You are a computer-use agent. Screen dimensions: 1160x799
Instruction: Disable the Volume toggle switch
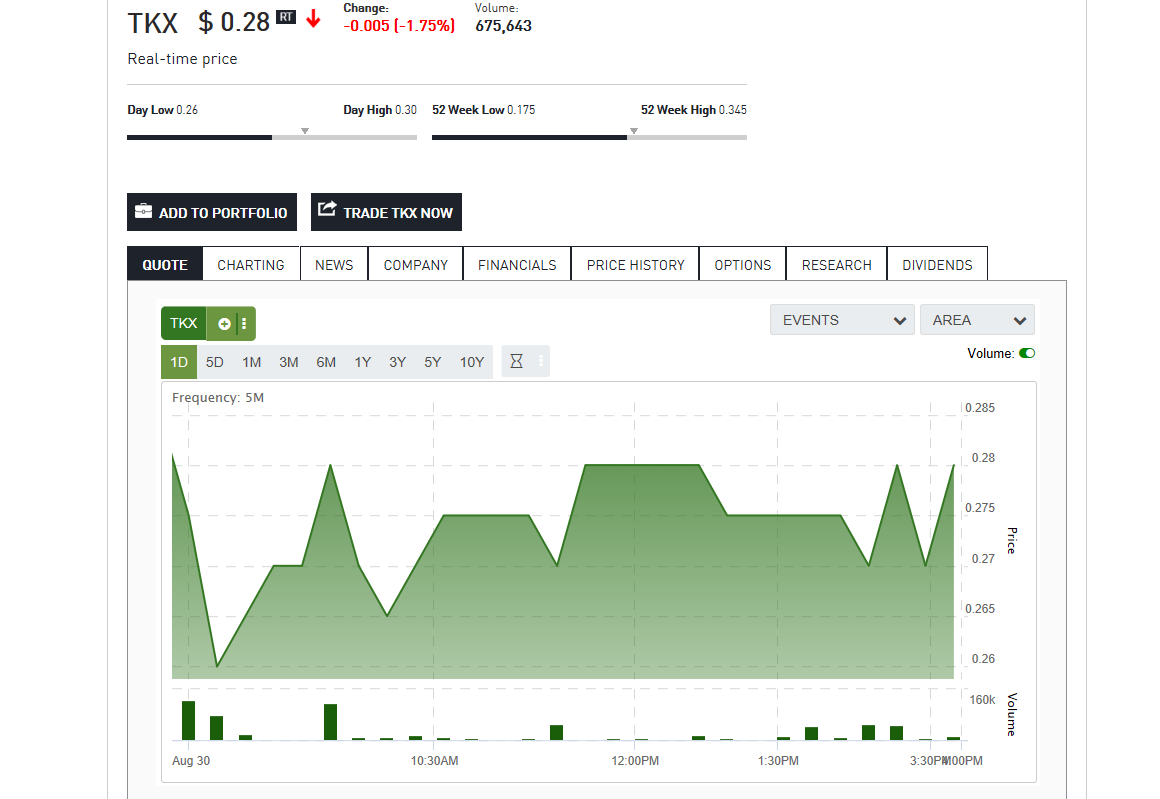point(1027,352)
